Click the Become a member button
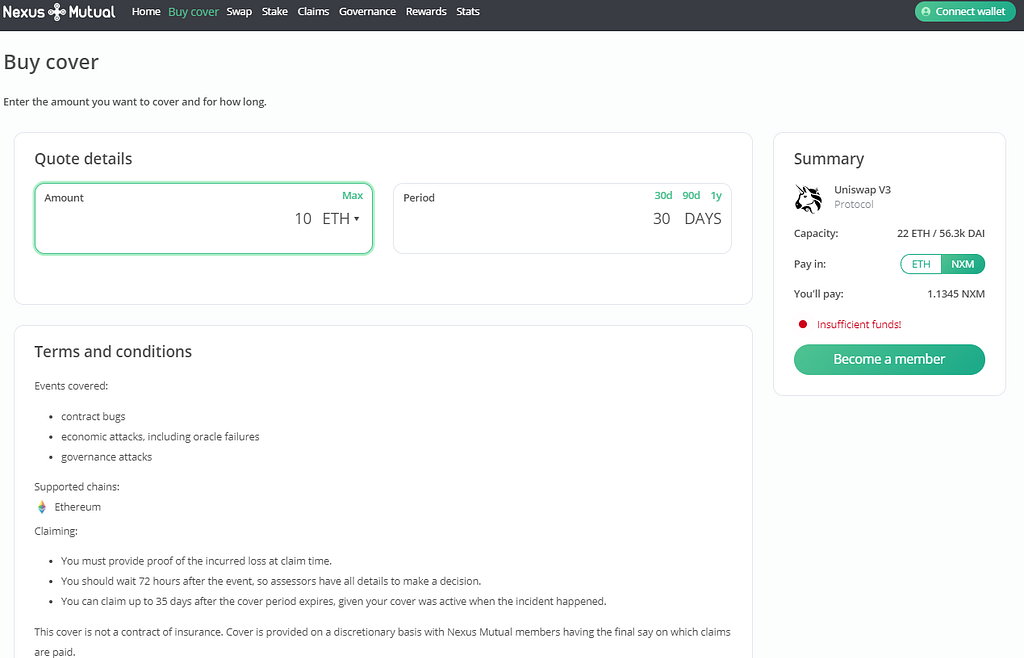This screenshot has width=1024, height=658. click(x=889, y=360)
